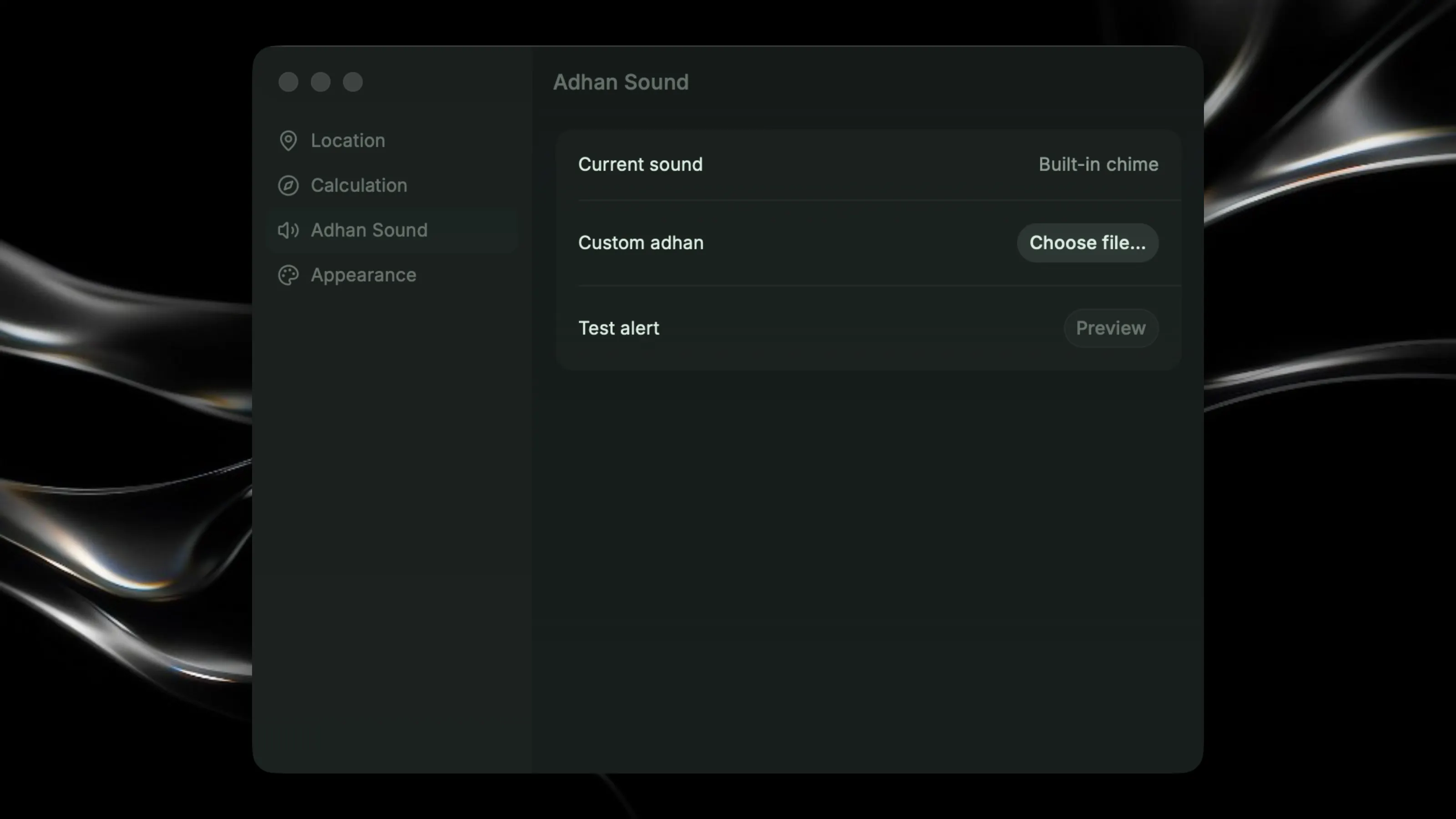Click the Current sound label
Screen dimensions: 1456x819
tap(640, 164)
